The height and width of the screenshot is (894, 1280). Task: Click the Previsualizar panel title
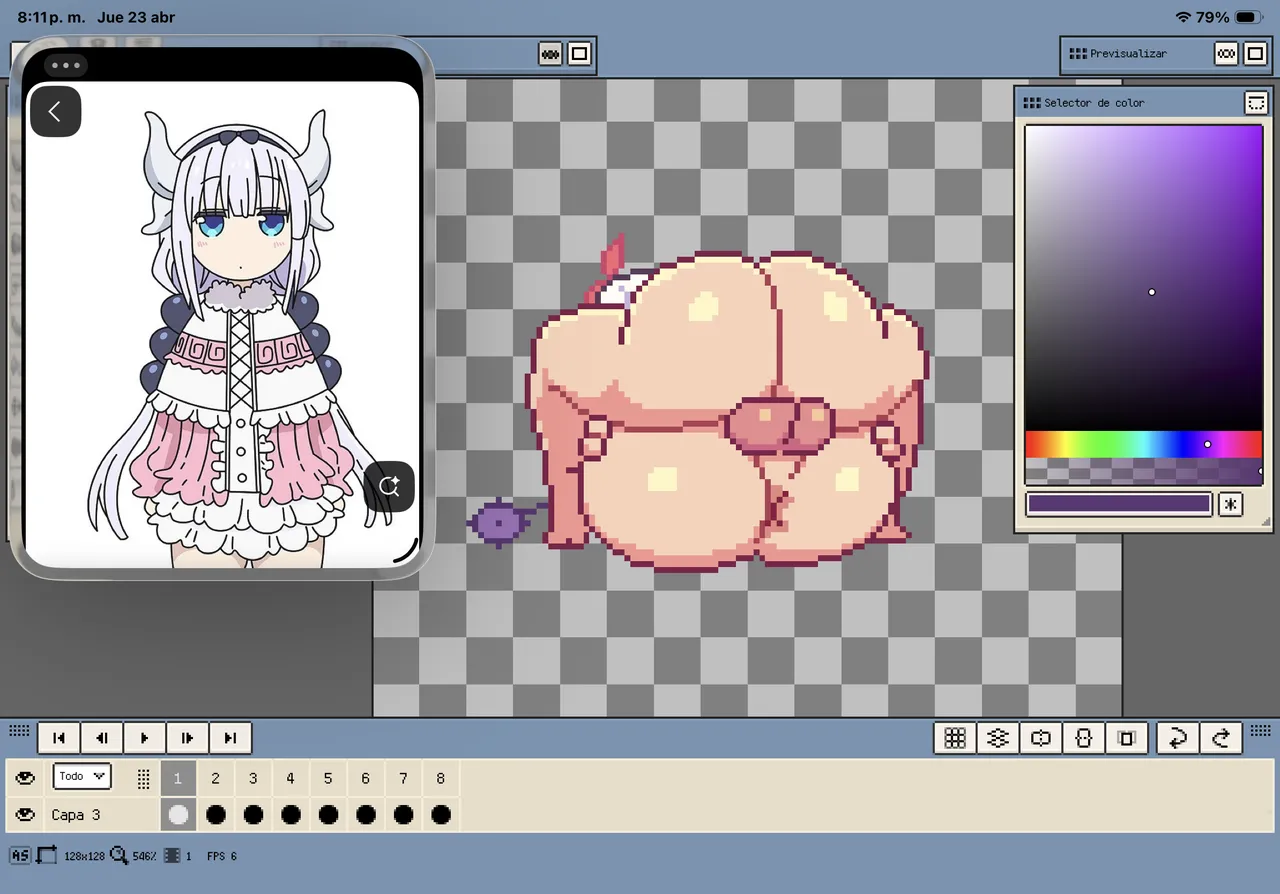[x=1128, y=54]
